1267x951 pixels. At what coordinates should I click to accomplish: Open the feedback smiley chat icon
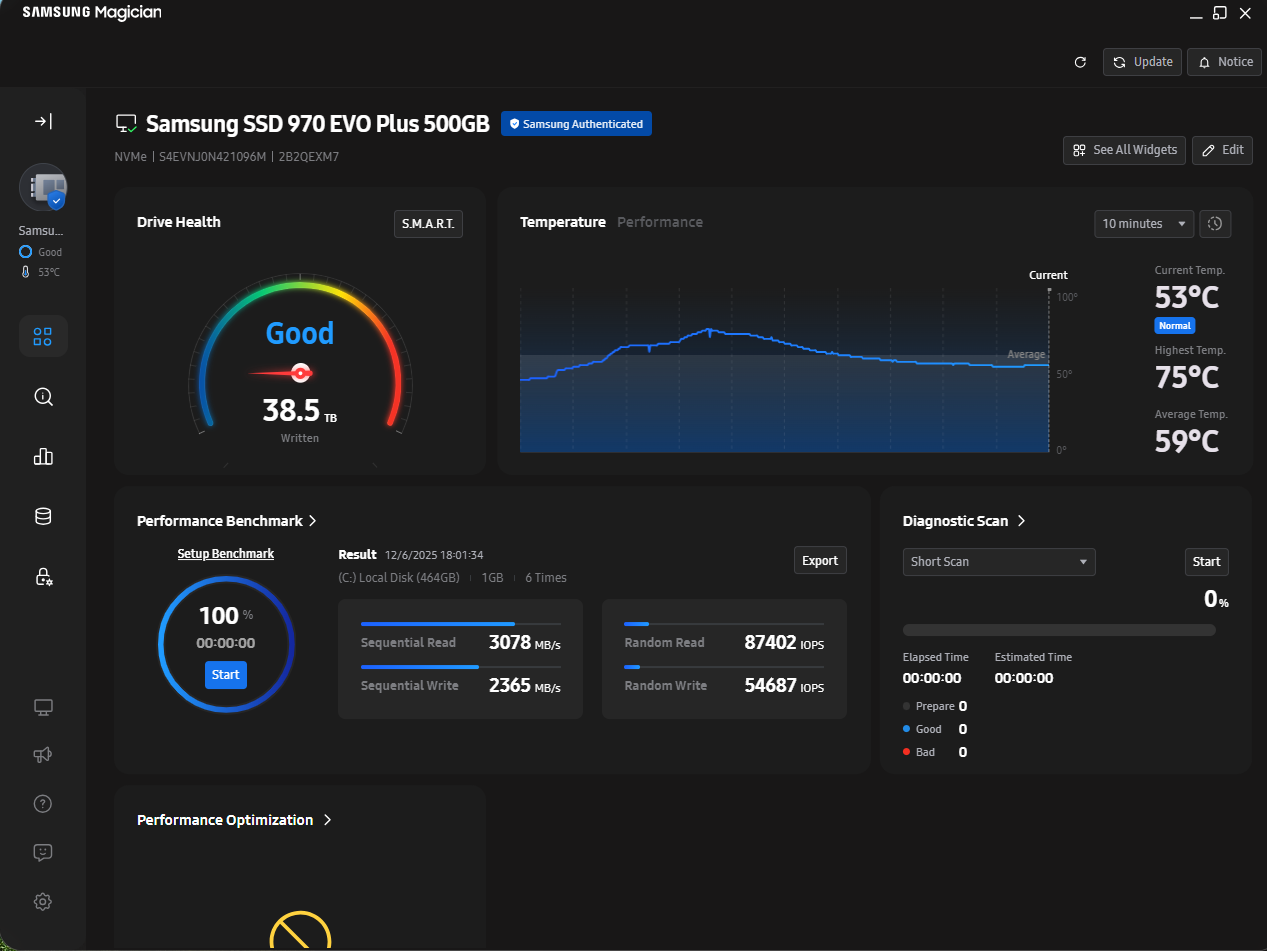pos(43,852)
